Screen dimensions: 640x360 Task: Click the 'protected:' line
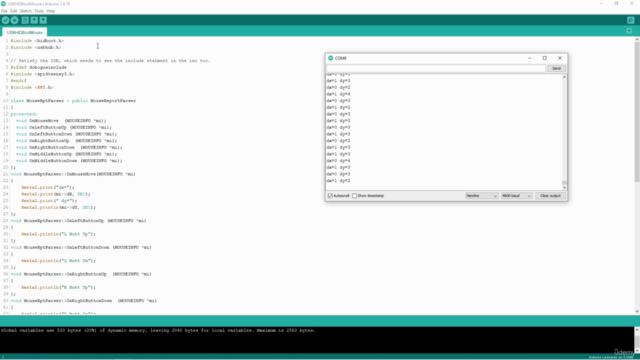(24, 114)
